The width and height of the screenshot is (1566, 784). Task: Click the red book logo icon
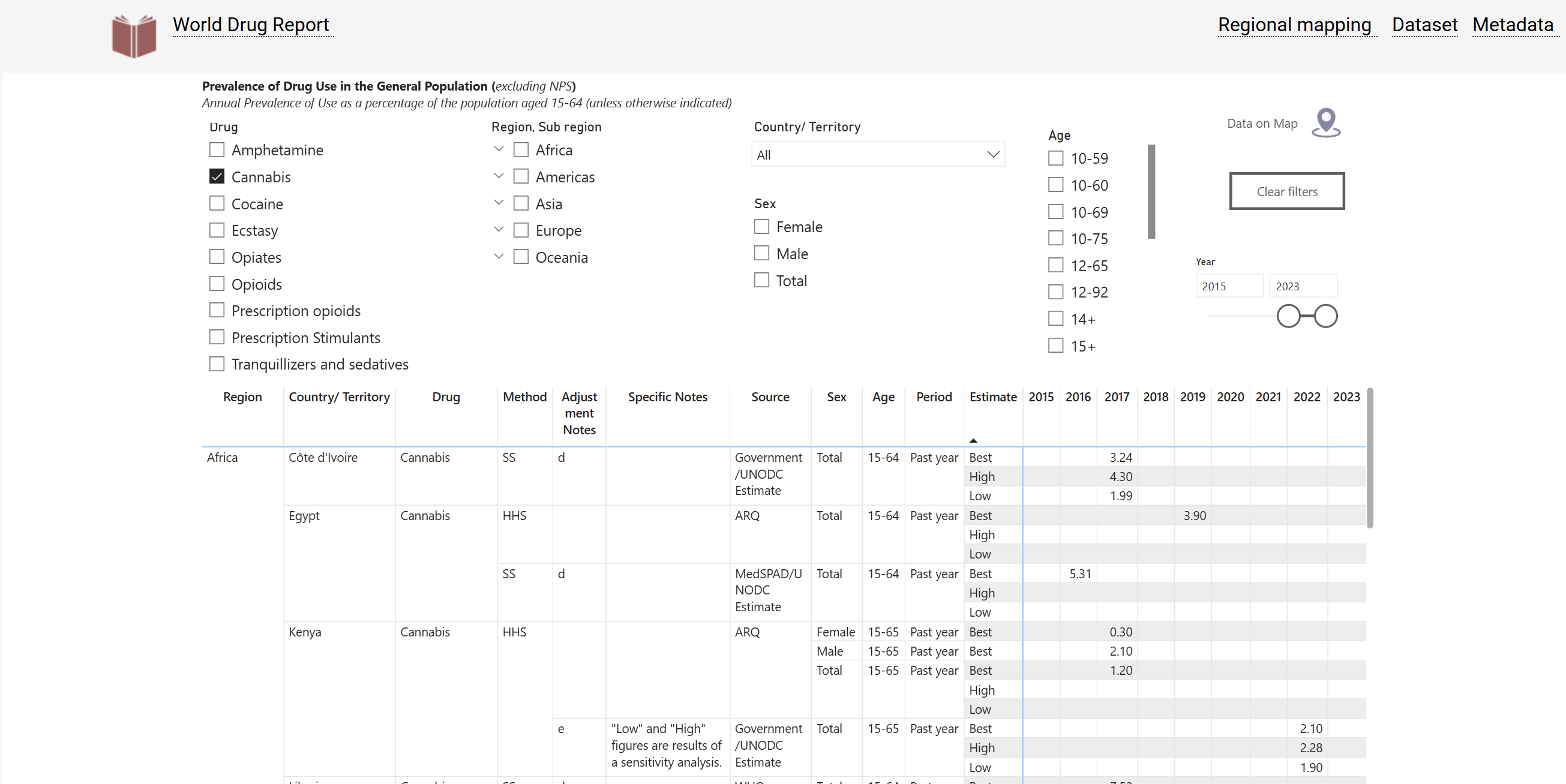pyautogui.click(x=134, y=35)
